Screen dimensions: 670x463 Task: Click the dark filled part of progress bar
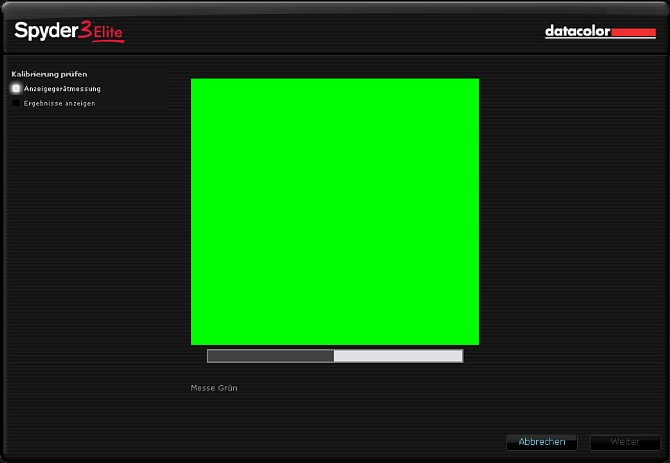[270, 356]
